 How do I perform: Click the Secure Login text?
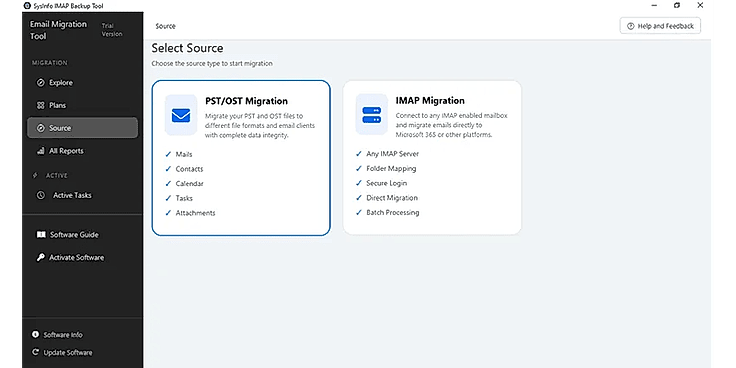tap(386, 183)
